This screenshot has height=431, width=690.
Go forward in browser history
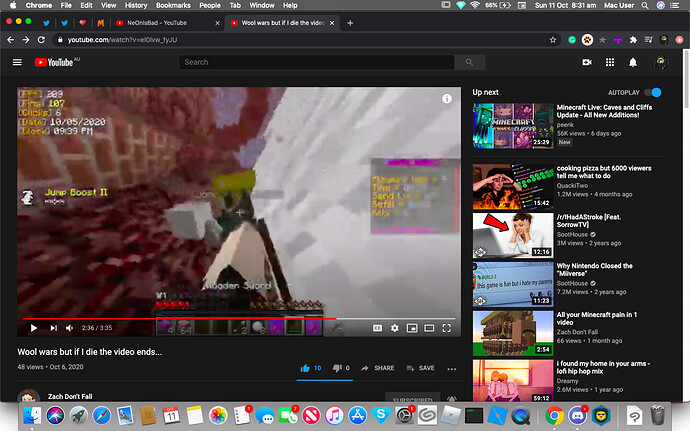point(26,40)
